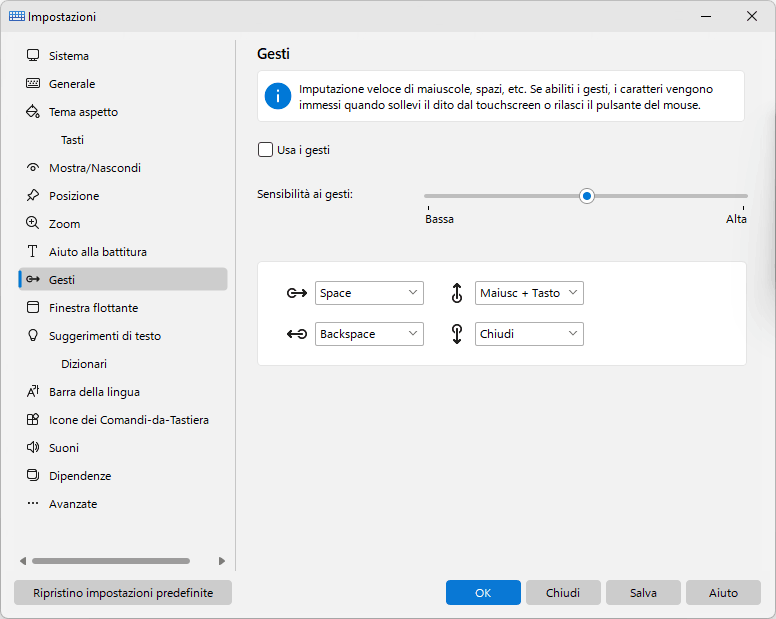Click the Sensibilità ai gesti slider handle
Image resolution: width=776 pixels, height=619 pixels.
(586, 196)
